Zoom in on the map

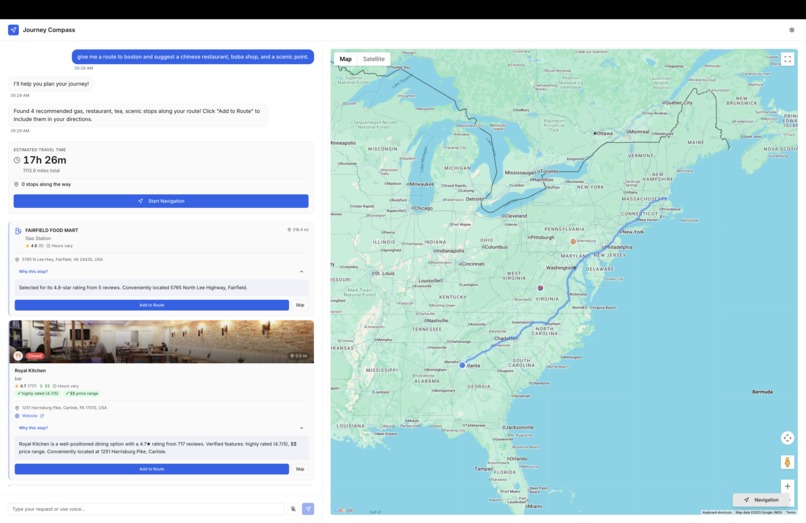pyautogui.click(x=787, y=486)
